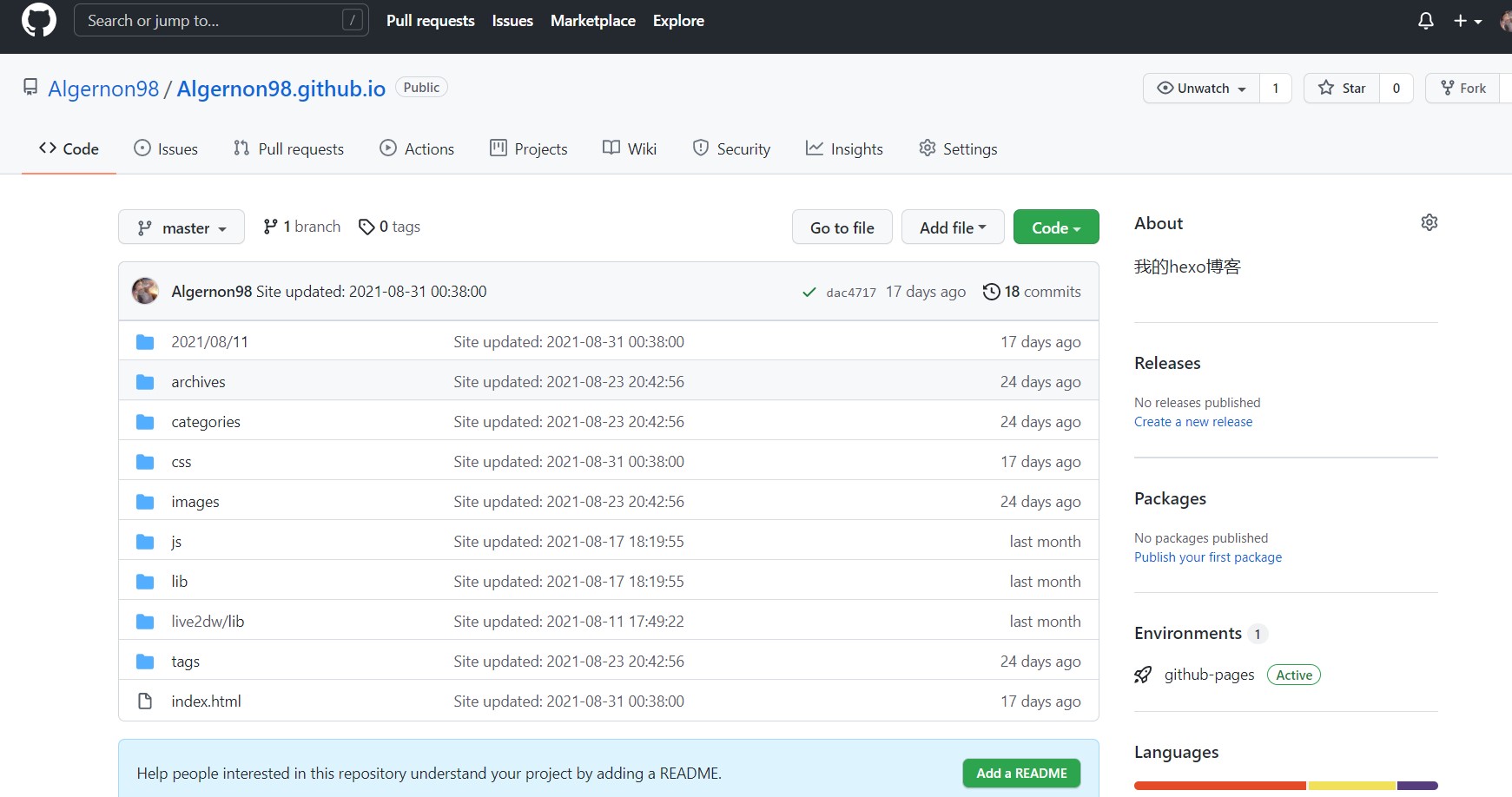Screen dimensions: 1512x797
Task: Click Create a new release
Action: coord(1193,422)
